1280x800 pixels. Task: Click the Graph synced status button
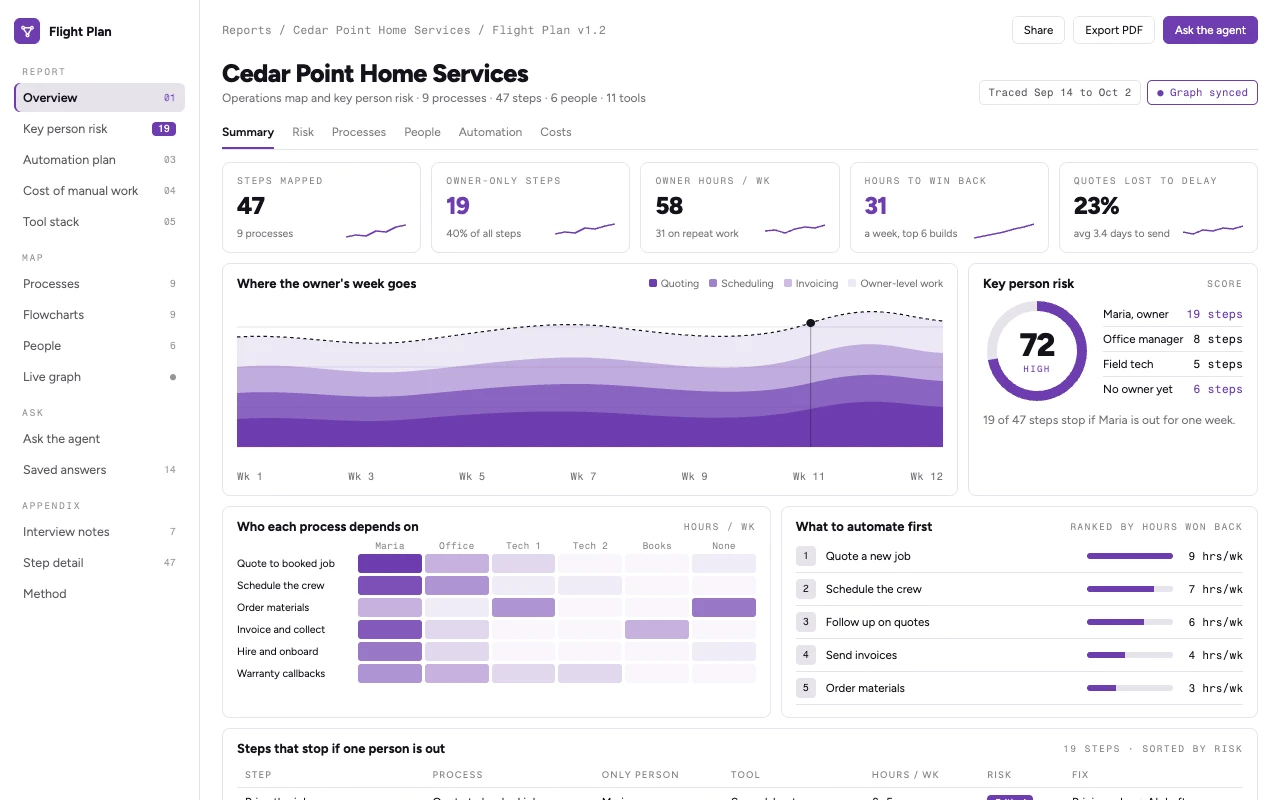1202,93
